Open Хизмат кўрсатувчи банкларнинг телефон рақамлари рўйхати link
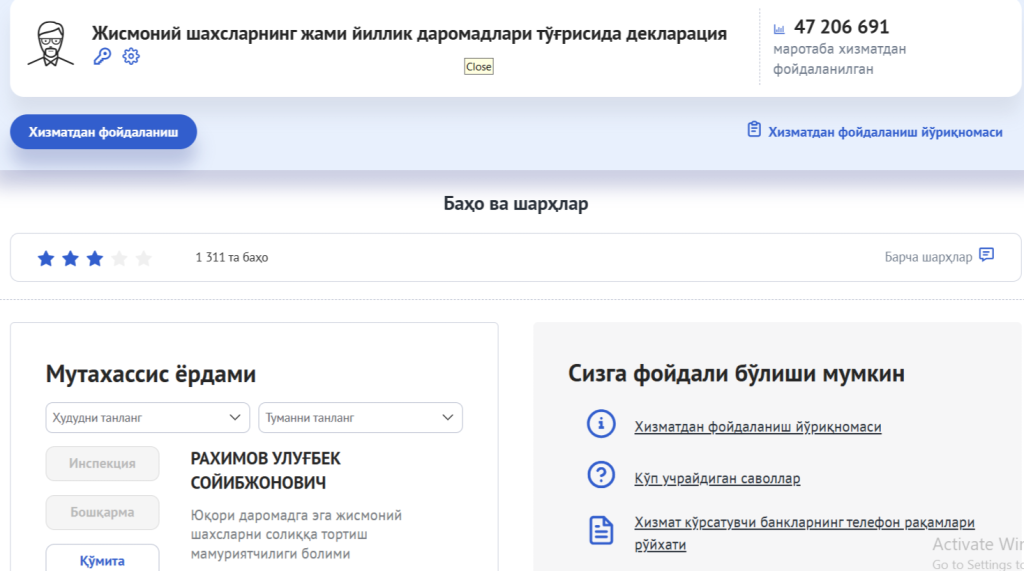 coord(804,533)
